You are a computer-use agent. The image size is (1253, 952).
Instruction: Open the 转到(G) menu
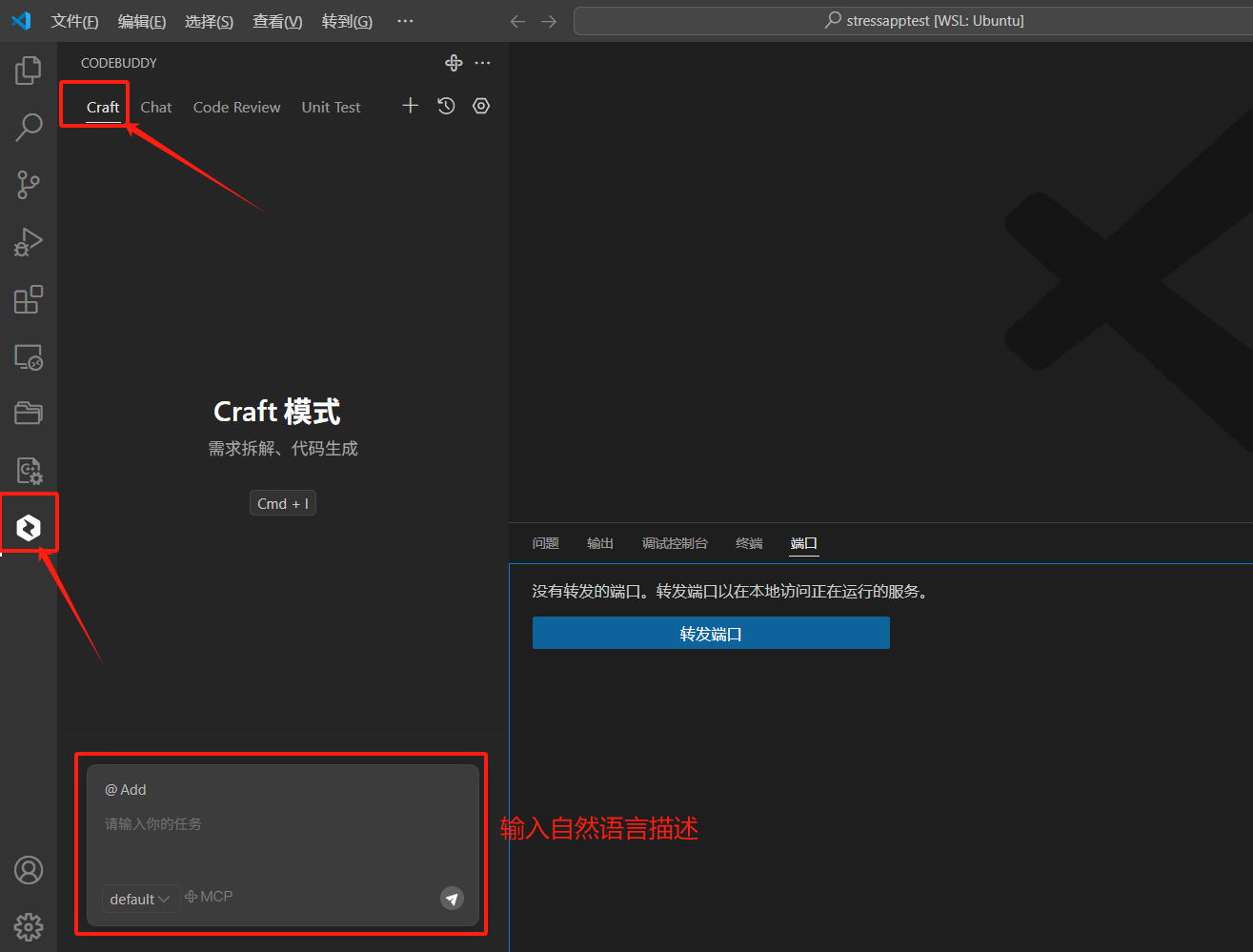(x=347, y=21)
